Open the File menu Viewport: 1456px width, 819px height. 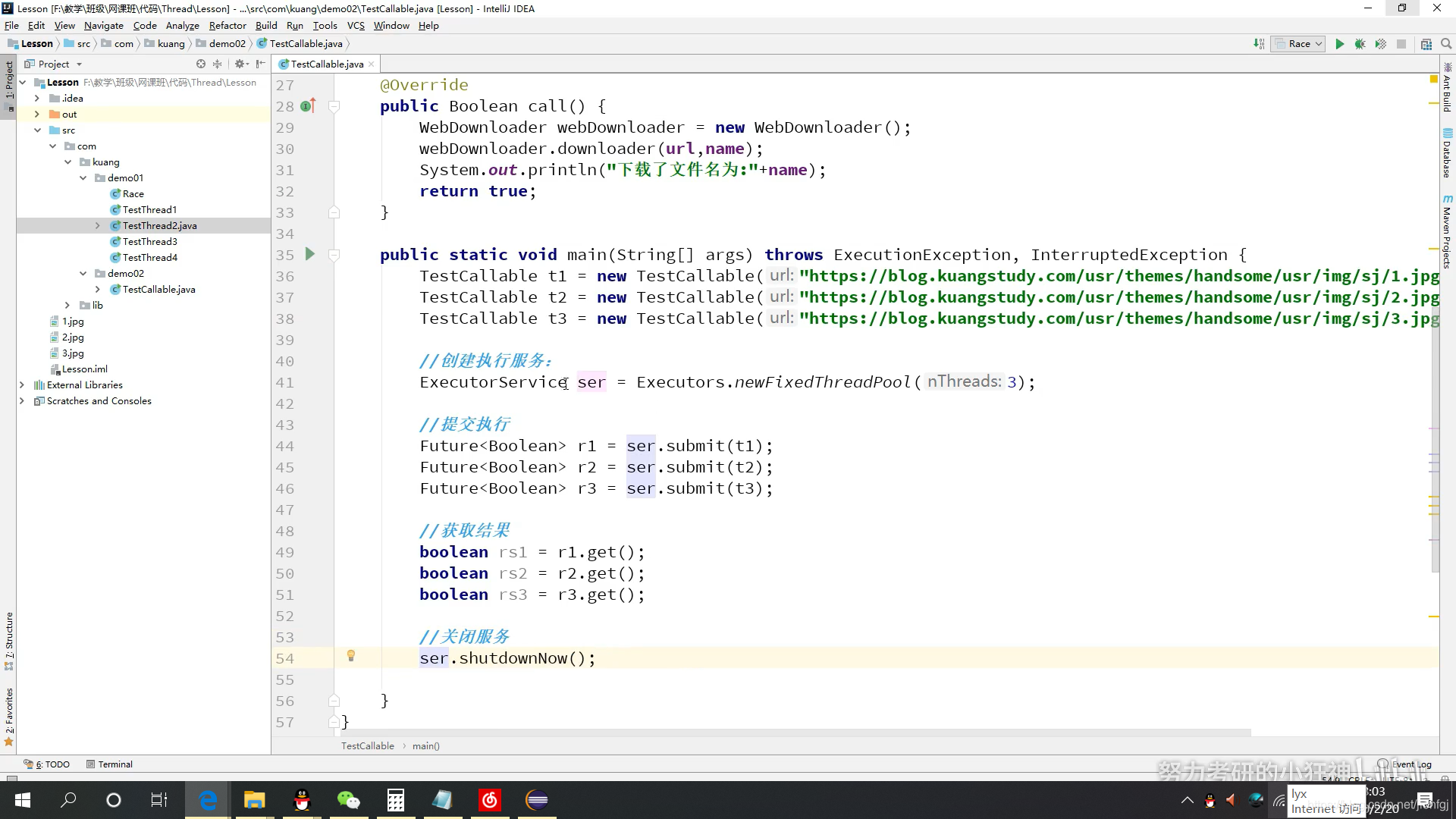pyautogui.click(x=11, y=26)
